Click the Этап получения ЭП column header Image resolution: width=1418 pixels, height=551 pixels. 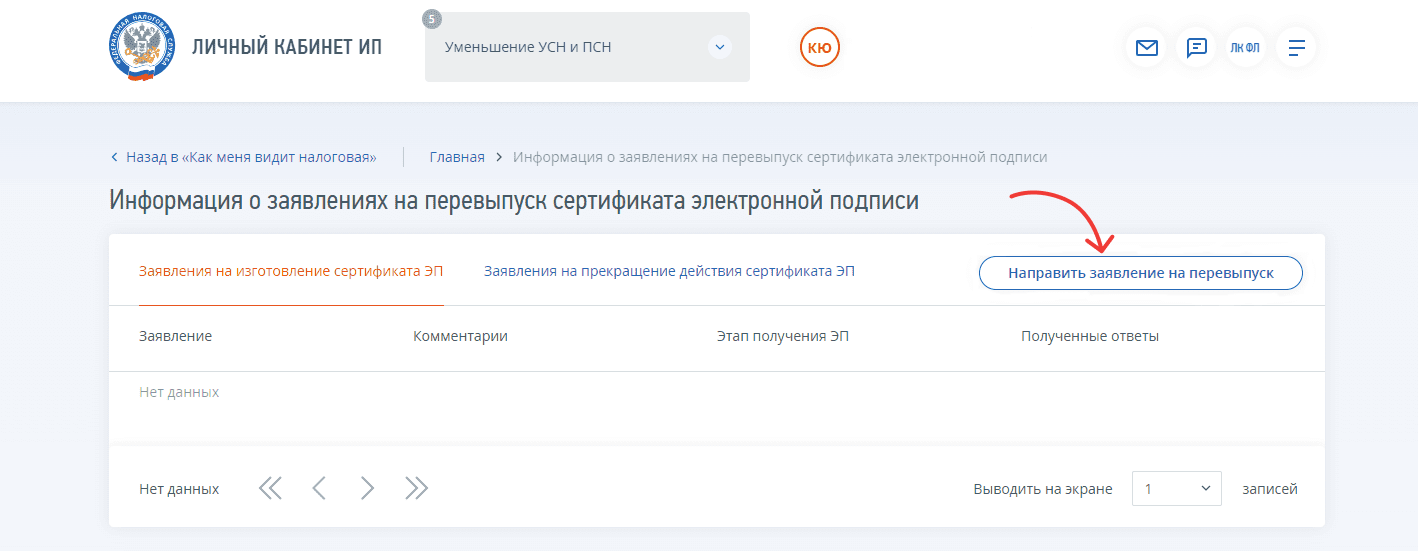pos(782,336)
